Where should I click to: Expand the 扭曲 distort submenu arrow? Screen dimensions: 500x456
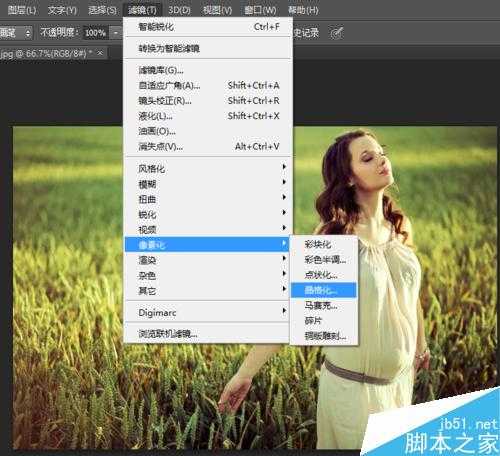284,197
